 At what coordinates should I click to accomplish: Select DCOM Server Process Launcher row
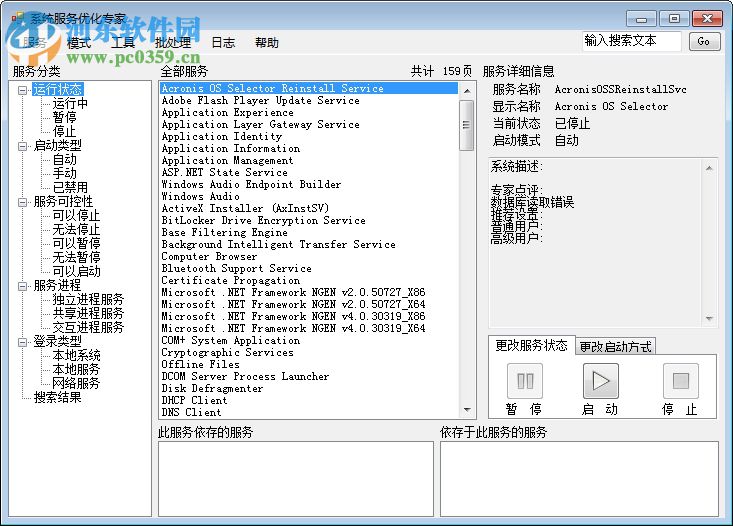pos(309,376)
